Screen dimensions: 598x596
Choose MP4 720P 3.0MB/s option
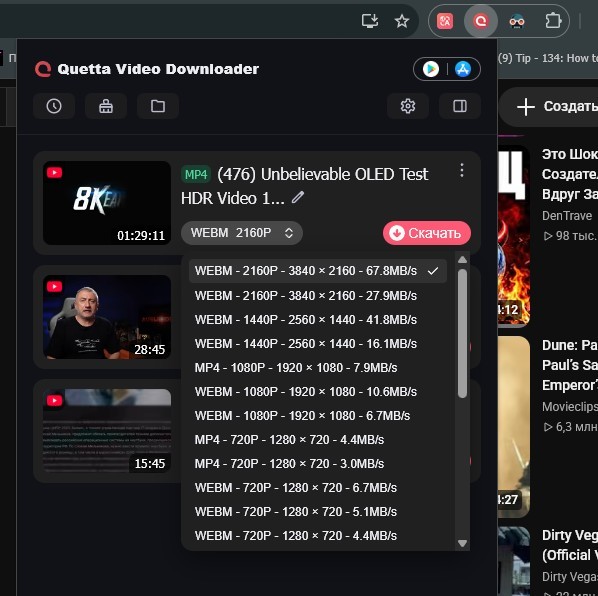317,464
